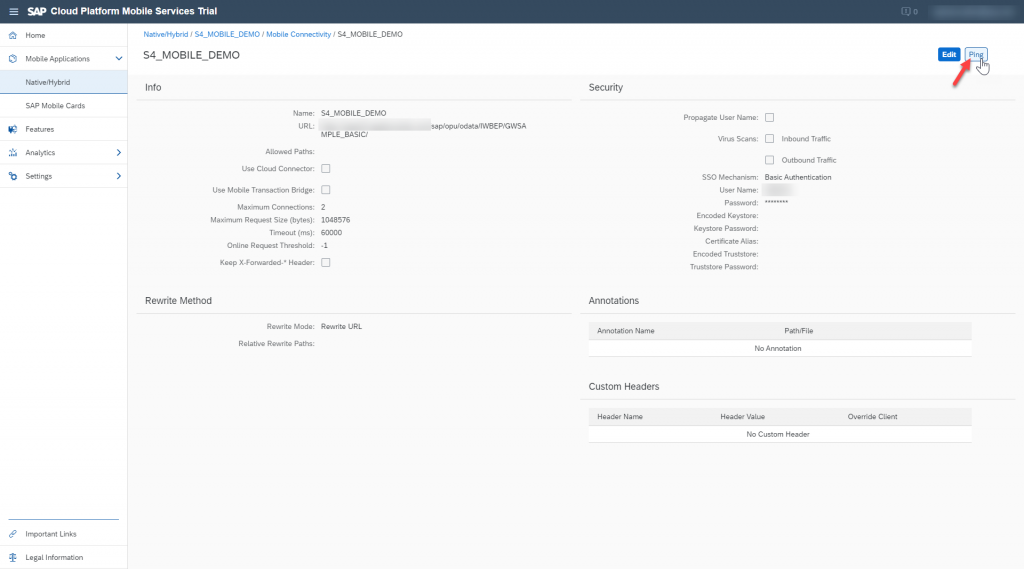Click the S4_MOBILE_DEMO page title
The width and height of the screenshot is (1024, 569).
point(191,56)
